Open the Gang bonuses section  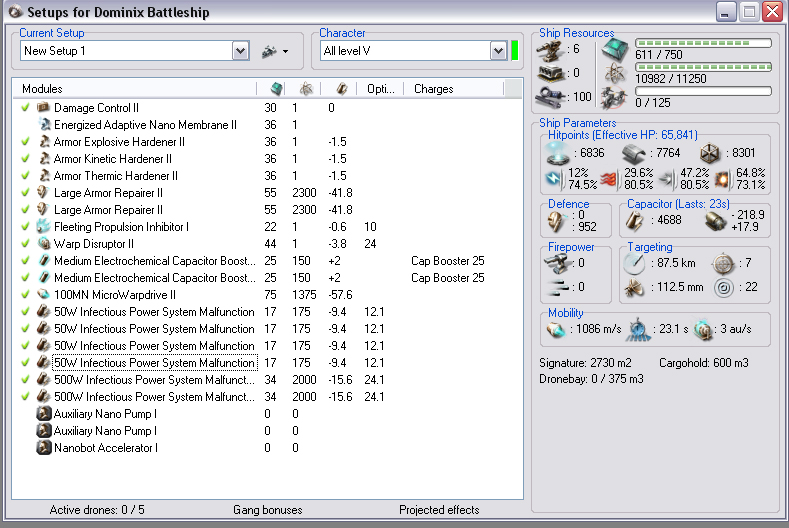coord(267,510)
